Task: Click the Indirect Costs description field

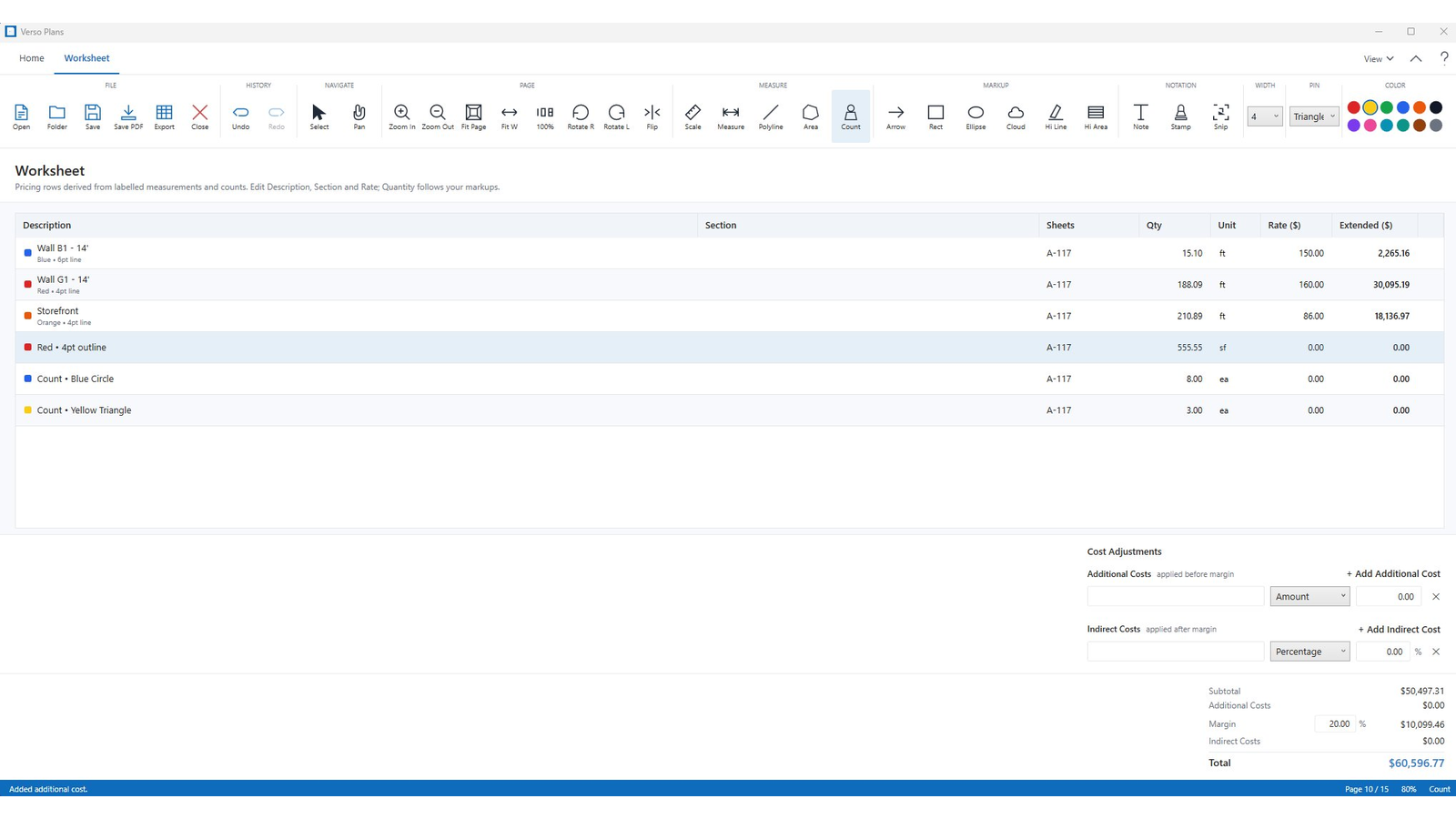Action: [1176, 652]
